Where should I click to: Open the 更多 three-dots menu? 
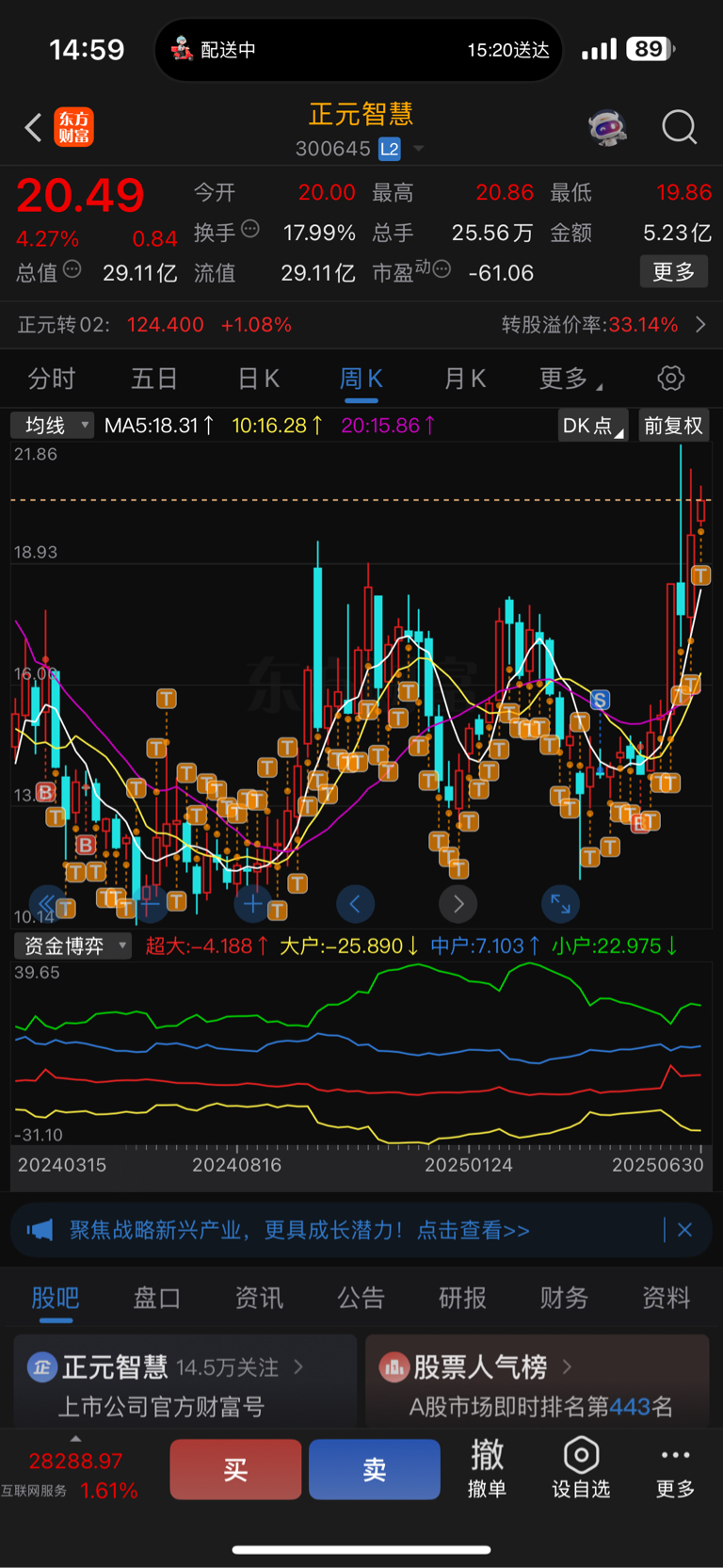click(675, 1467)
